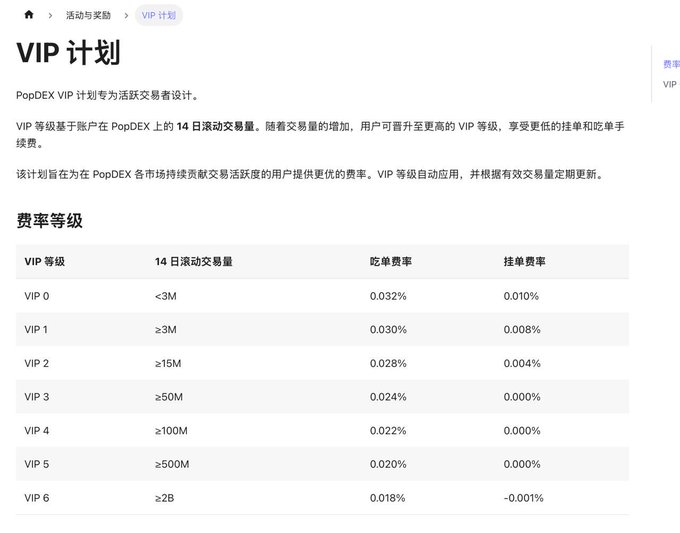Select the VIP 6 row label
The width and height of the screenshot is (680, 533).
point(37,498)
